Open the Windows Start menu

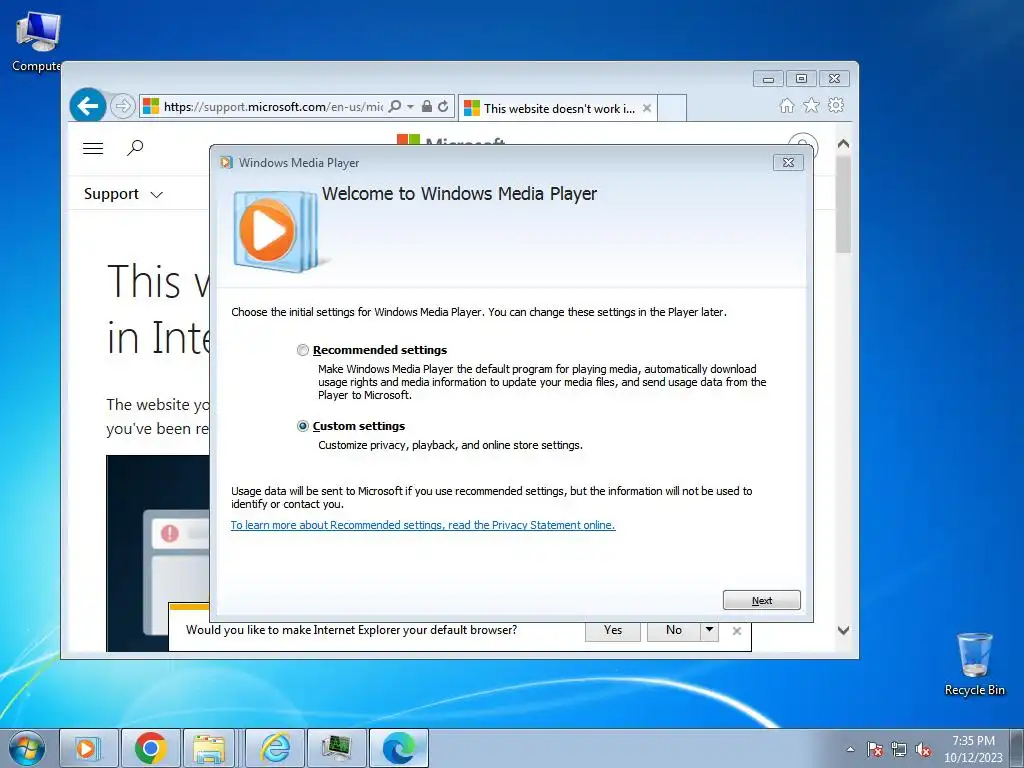click(27, 748)
